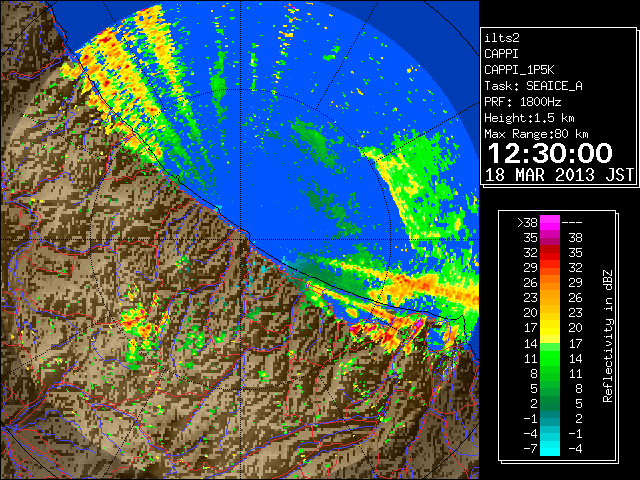Click the -7 legend value at bottom
This screenshot has height=480, width=640.
[530, 449]
